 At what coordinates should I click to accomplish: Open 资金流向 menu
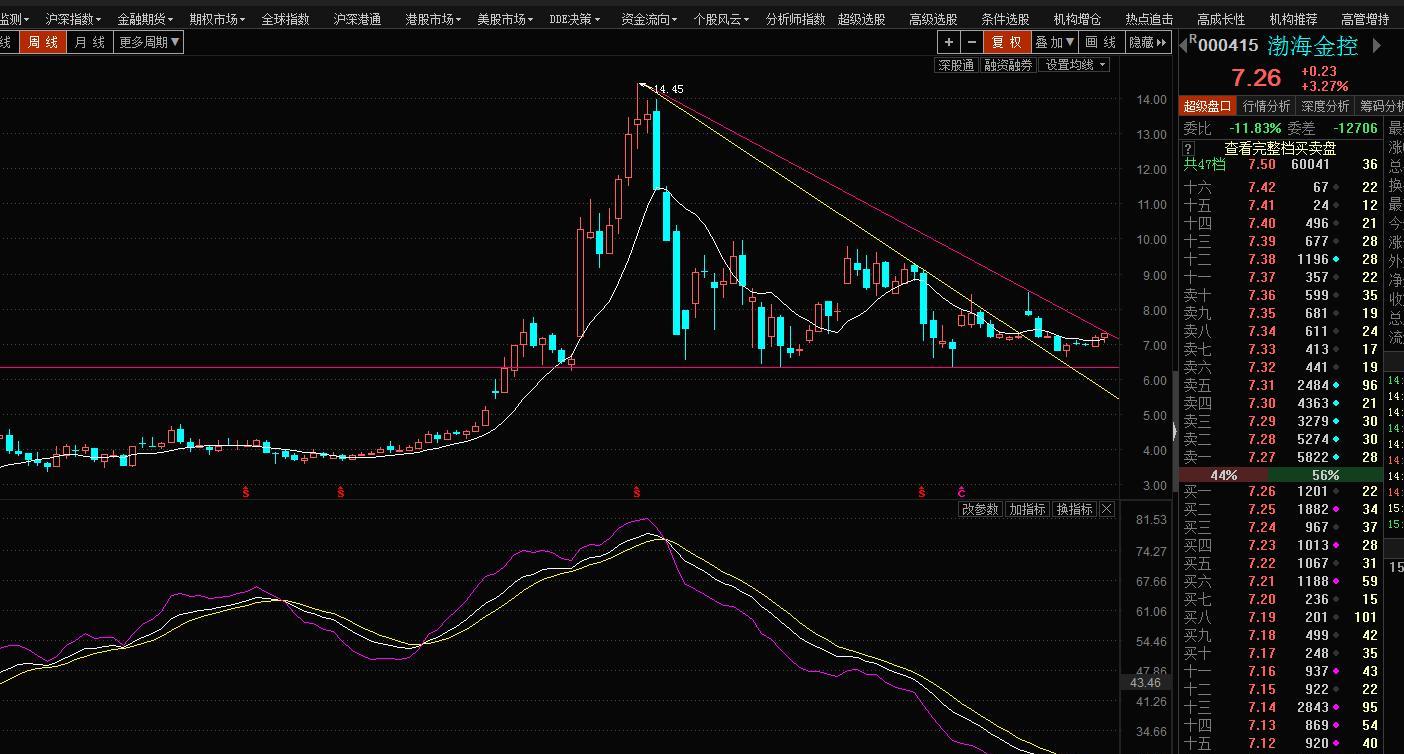coord(649,19)
